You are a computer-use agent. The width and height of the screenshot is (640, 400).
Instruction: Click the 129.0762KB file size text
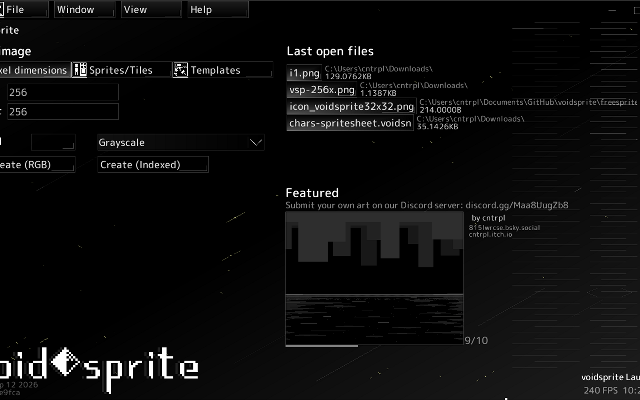[348, 76]
